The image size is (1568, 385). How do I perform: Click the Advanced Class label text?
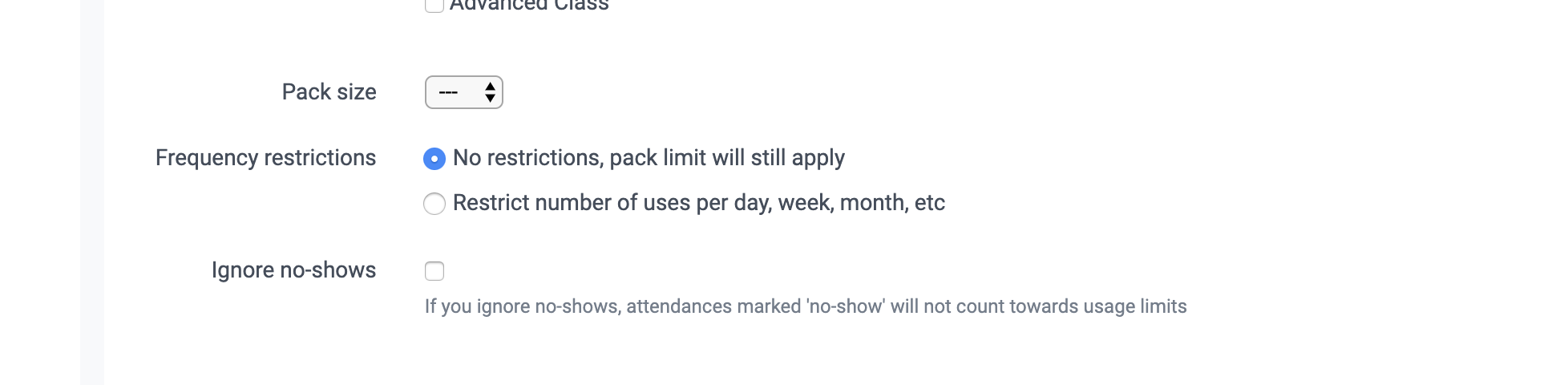click(529, 6)
